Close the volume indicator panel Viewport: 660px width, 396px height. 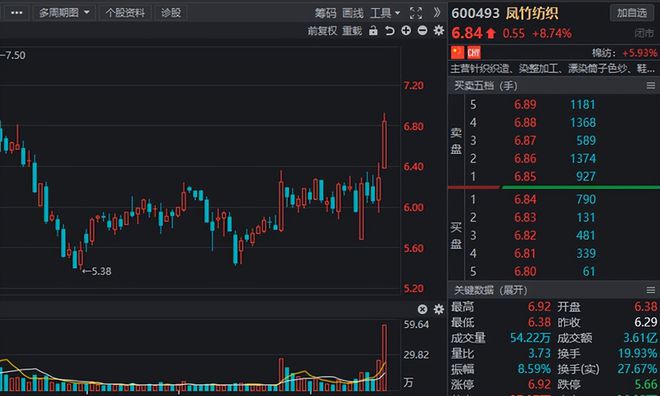[422, 309]
